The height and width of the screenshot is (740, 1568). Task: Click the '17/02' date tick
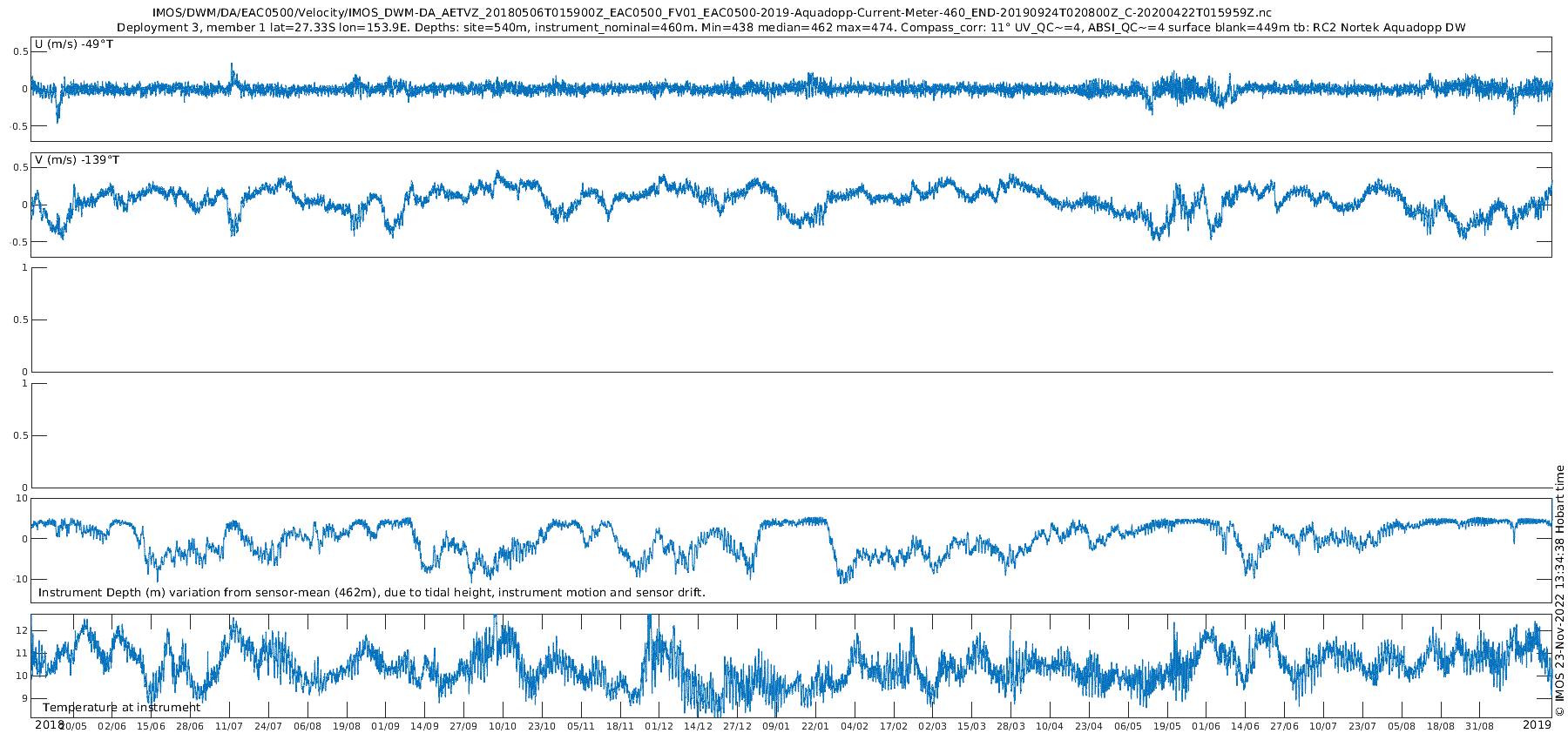(894, 727)
